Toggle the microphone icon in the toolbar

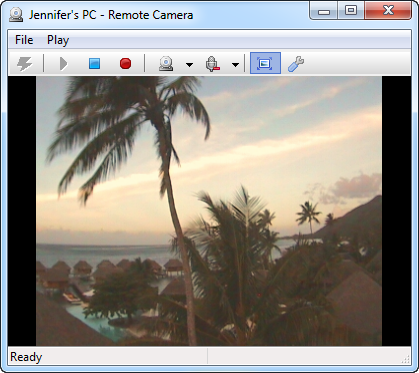pos(213,63)
